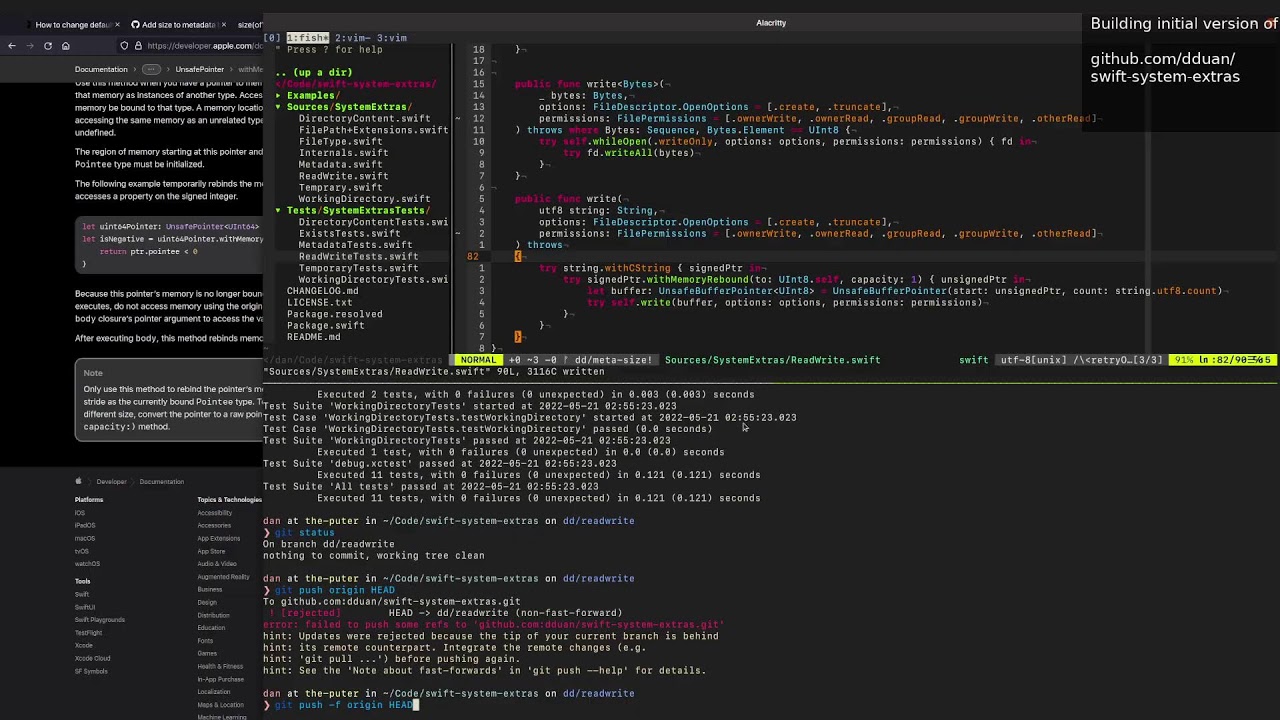1280x720 pixels.
Task: Click the GitHub favicon on 'Add size to metadata' tab
Action: (135, 24)
